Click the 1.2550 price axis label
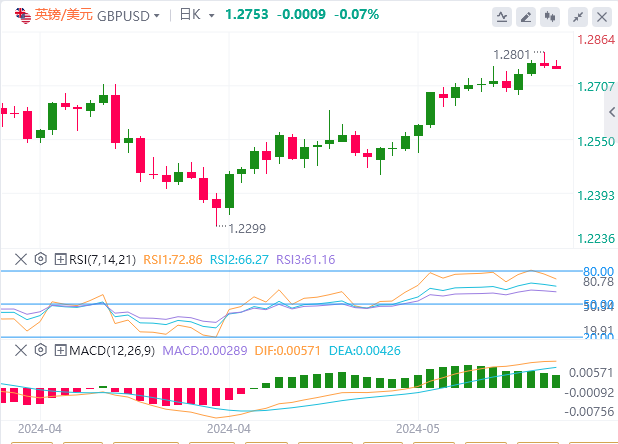618x444 pixels. tap(596, 141)
